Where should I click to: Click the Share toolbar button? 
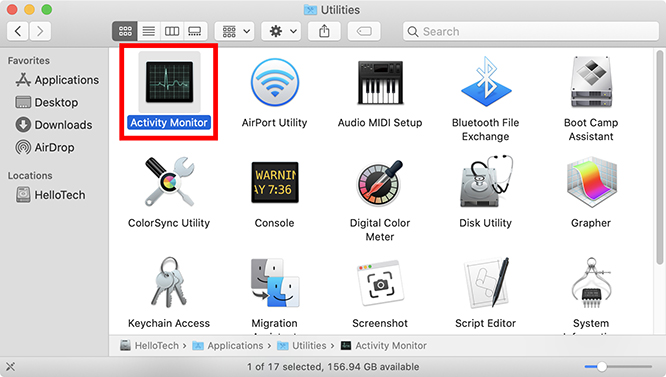tap(325, 31)
